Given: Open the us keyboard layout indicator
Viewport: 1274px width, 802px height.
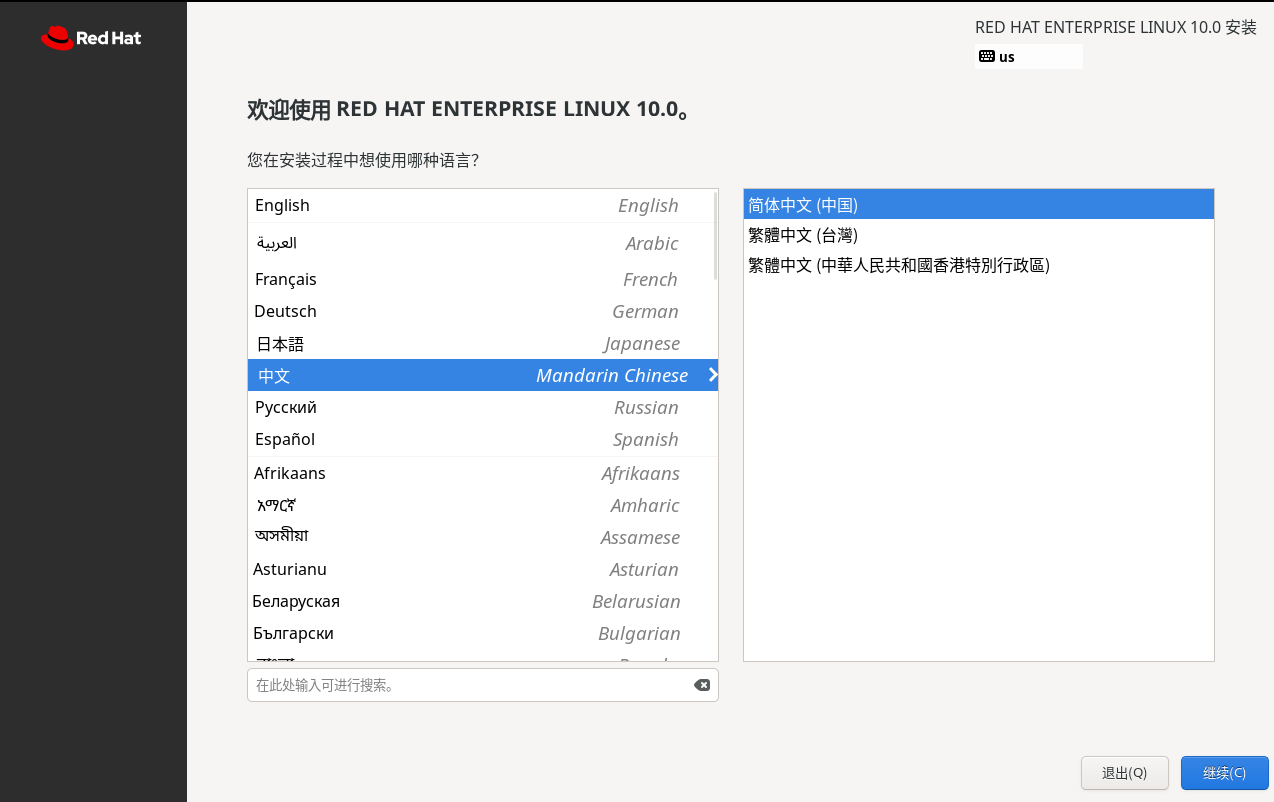Looking at the screenshot, I should (x=1029, y=56).
